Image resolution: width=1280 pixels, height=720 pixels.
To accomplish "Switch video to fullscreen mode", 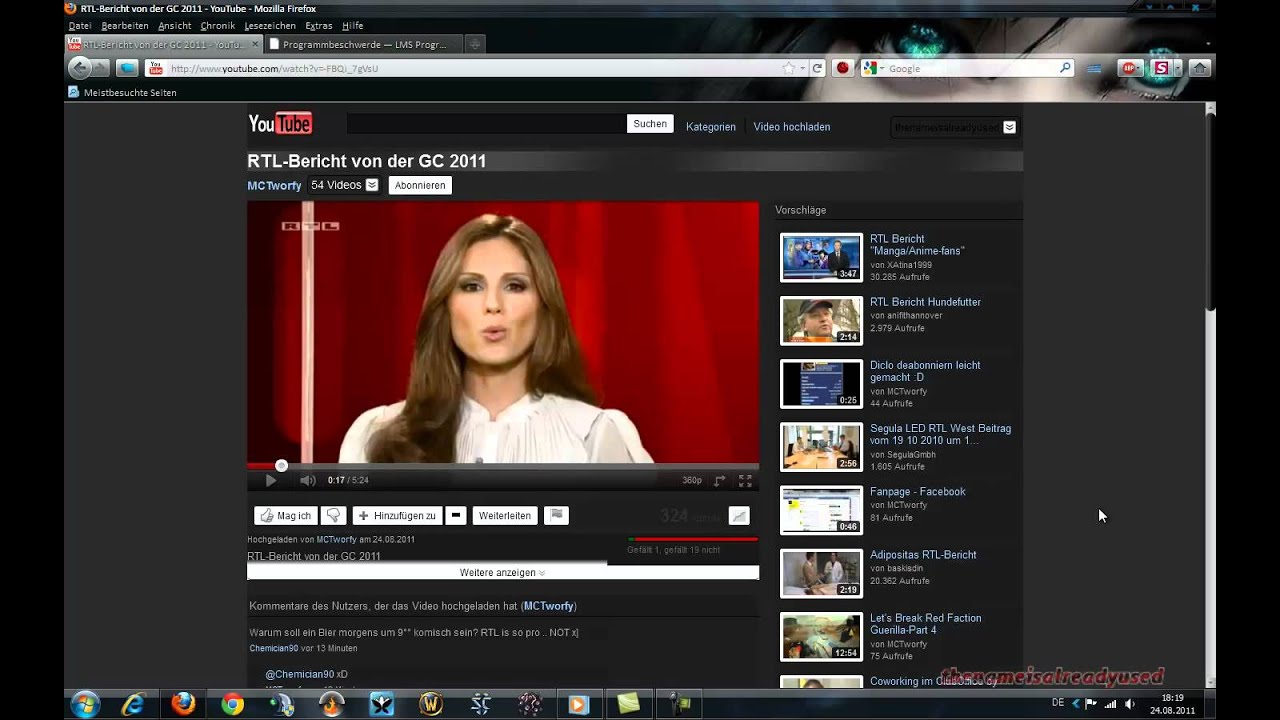I will pos(745,480).
